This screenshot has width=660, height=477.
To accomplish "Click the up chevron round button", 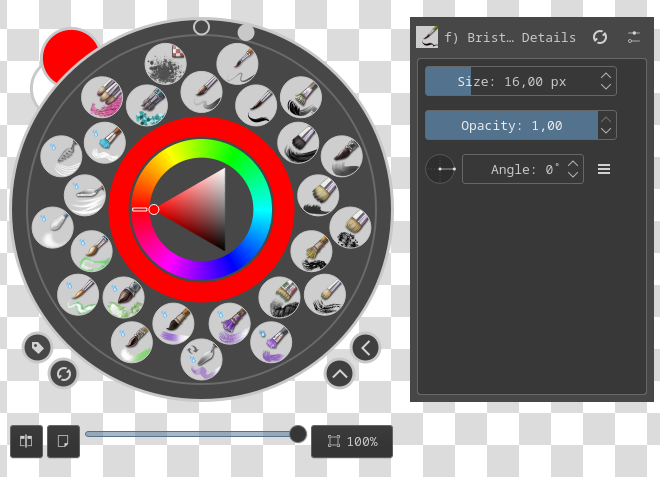I will 339,373.
